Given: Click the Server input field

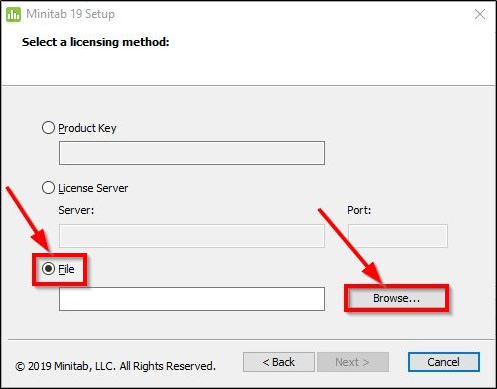Looking at the screenshot, I should point(192,236).
